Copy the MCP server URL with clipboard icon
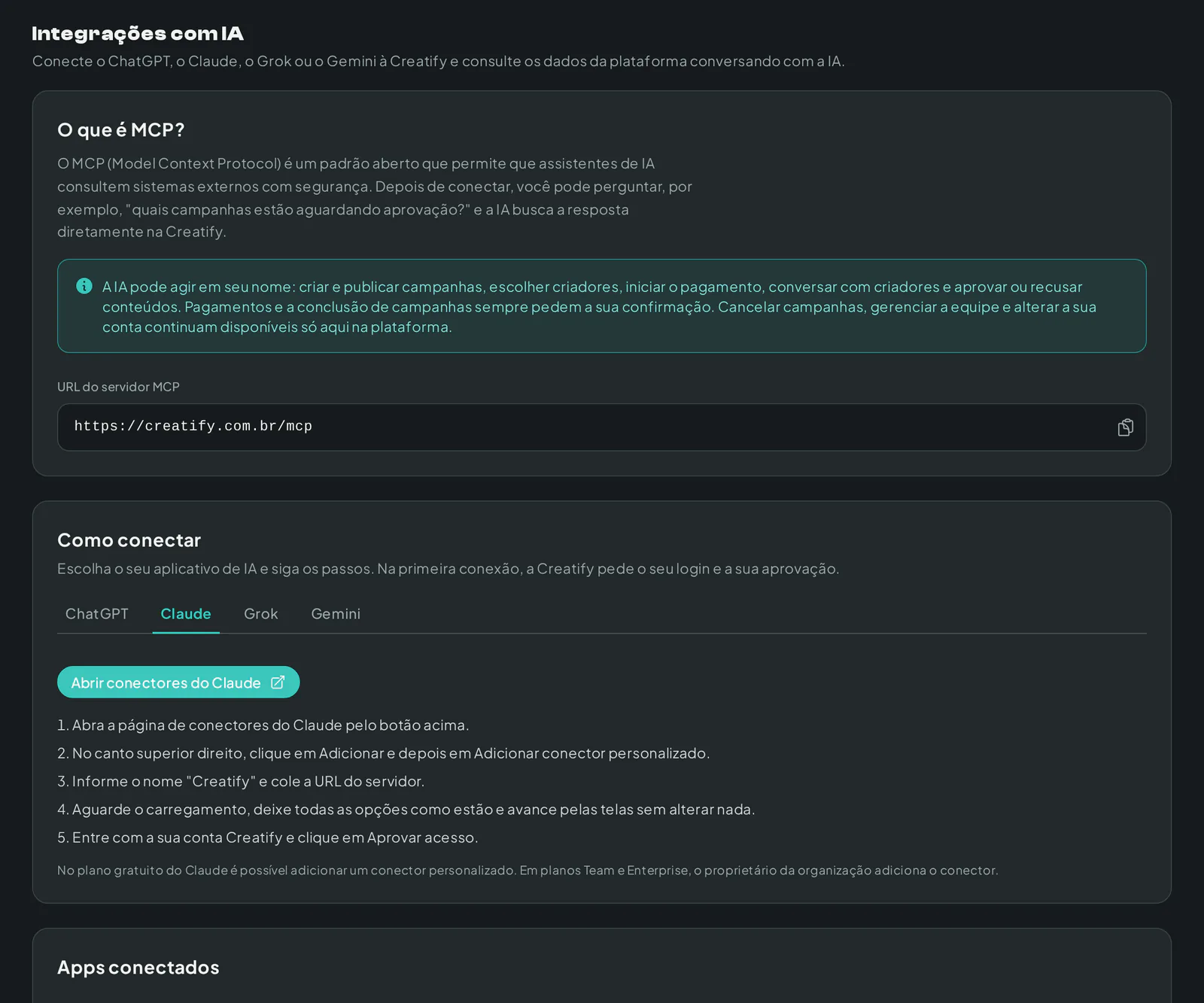The width and height of the screenshot is (1204, 1003). 1125,427
